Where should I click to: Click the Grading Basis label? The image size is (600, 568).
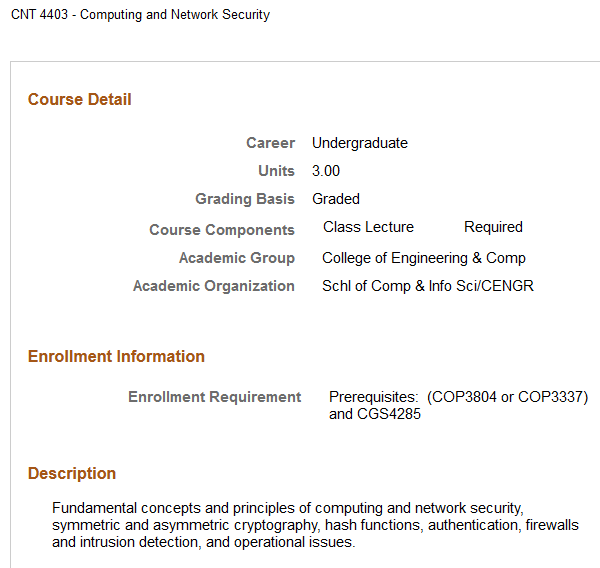coord(245,199)
